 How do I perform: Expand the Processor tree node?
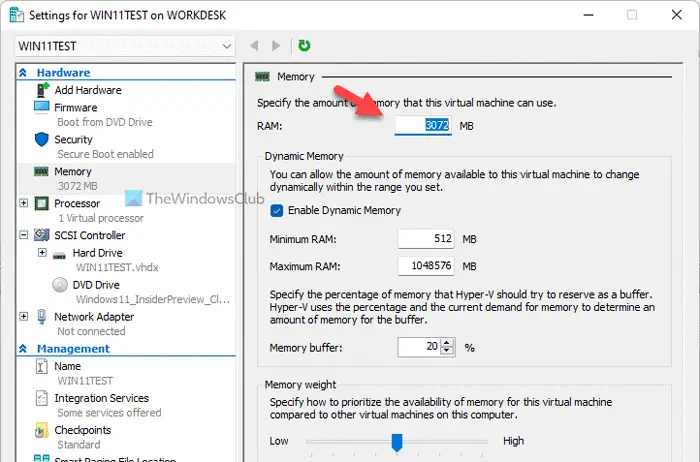[x=24, y=203]
